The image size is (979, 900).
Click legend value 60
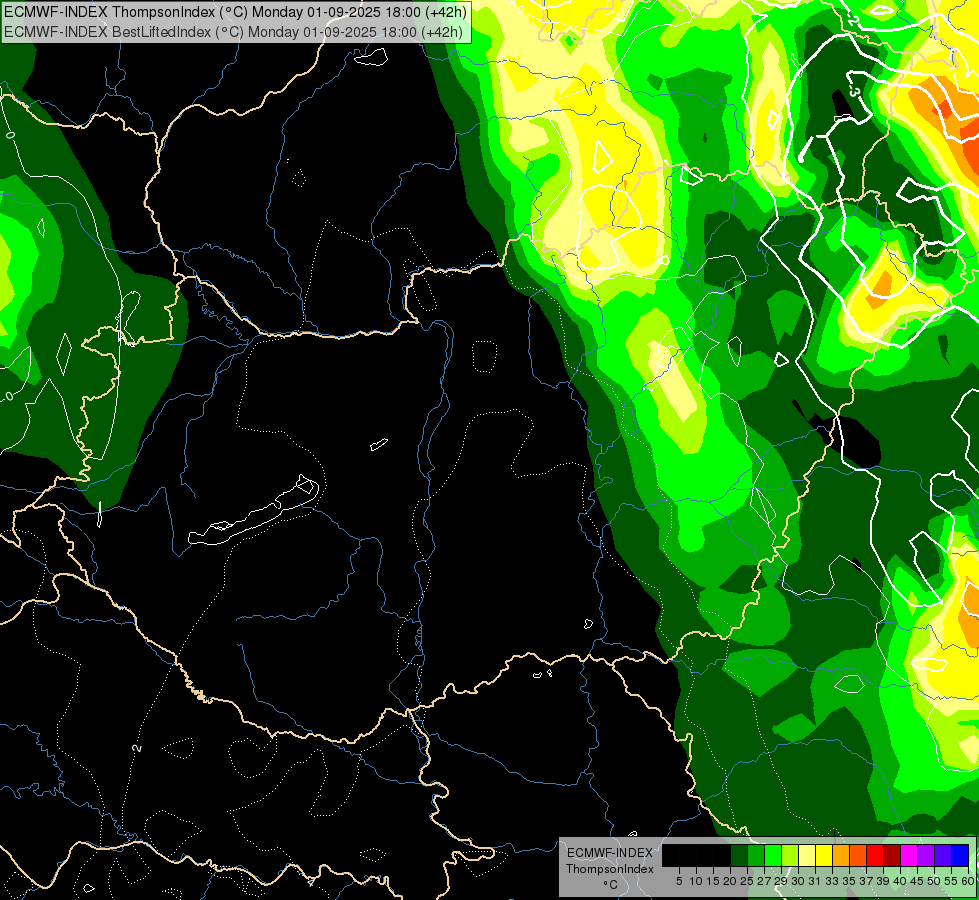pyautogui.click(x=968, y=881)
